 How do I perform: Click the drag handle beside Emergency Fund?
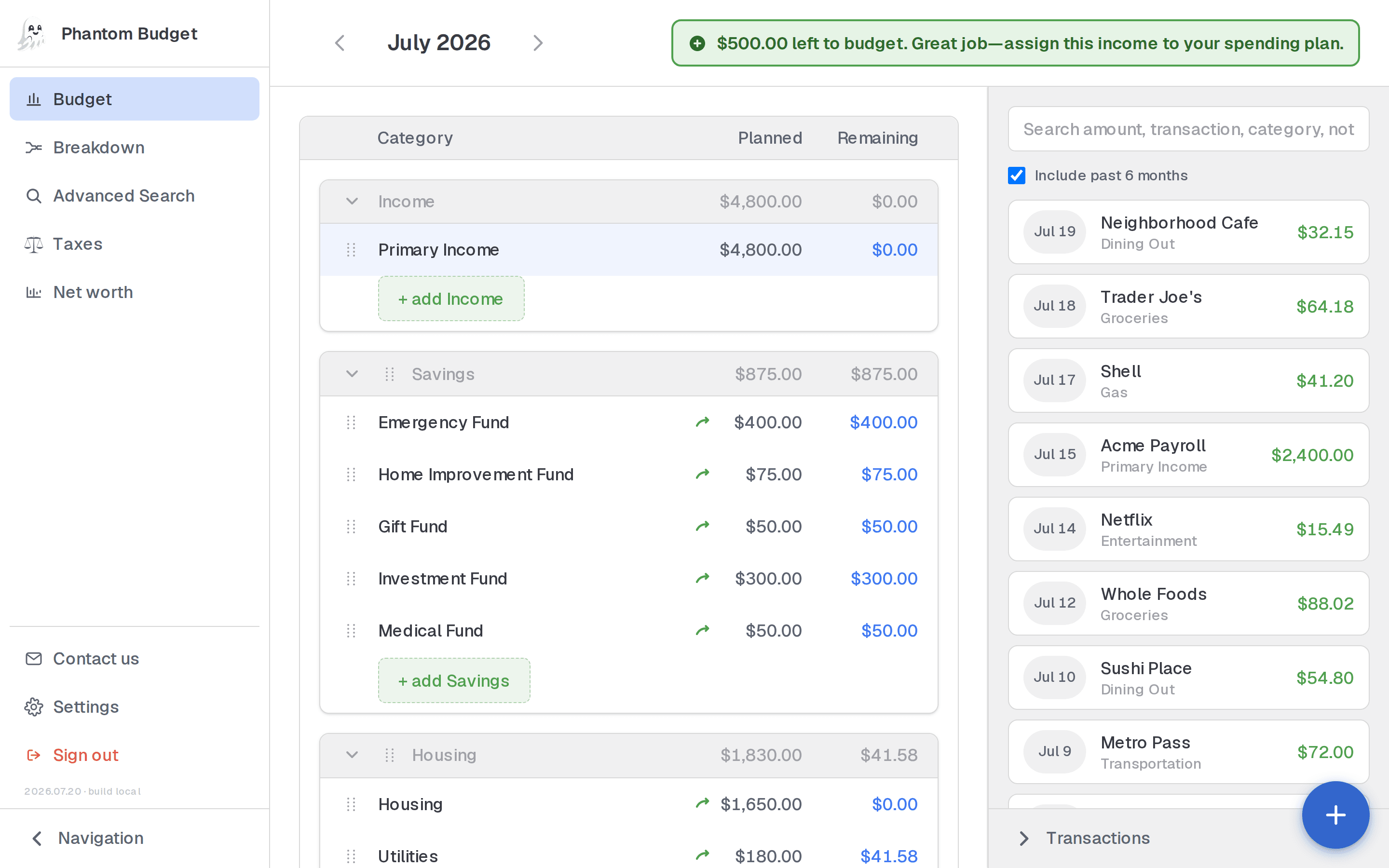coord(351,422)
